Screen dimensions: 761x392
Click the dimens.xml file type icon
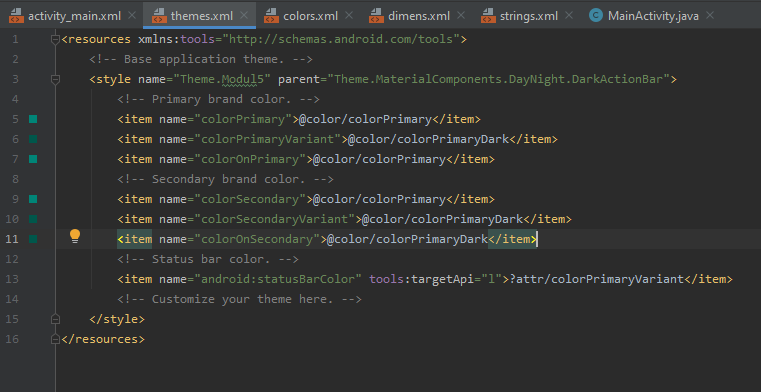click(x=376, y=16)
